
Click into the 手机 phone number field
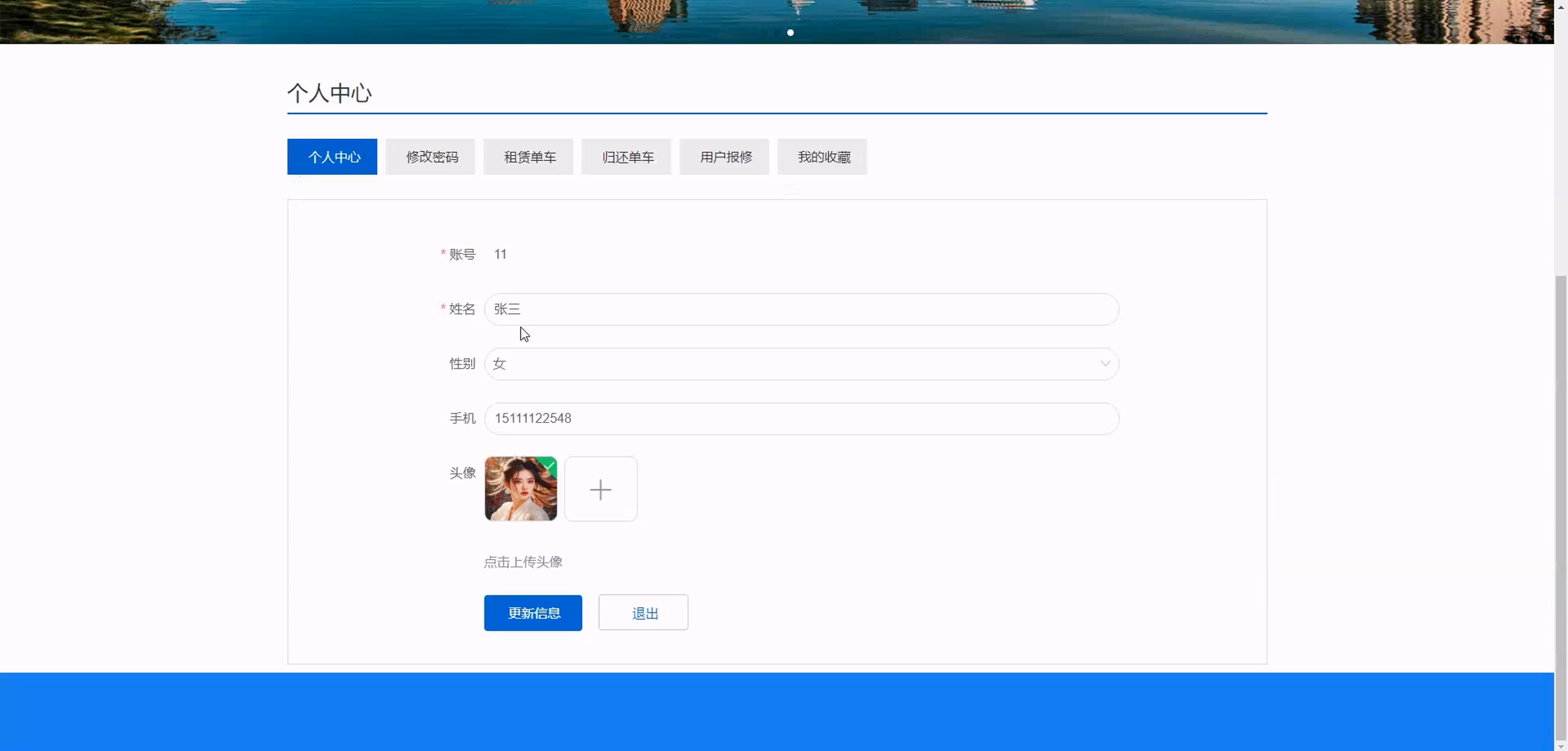coord(800,419)
